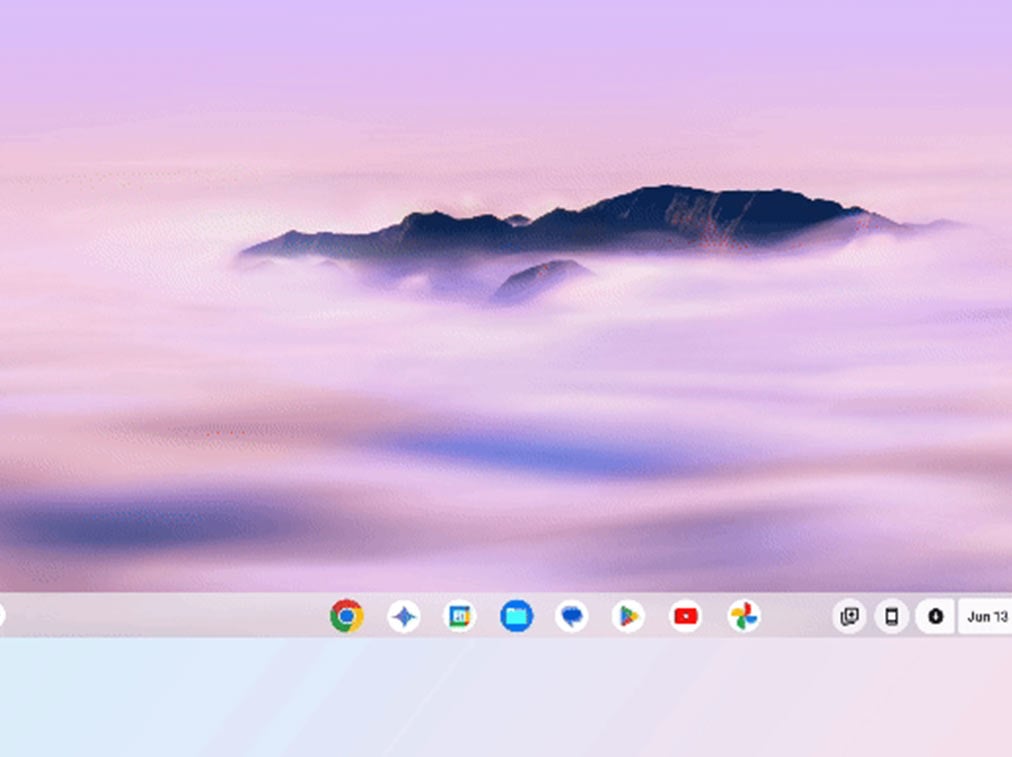
Task: Open the calendar from the Jun 13 date
Action: (x=986, y=616)
